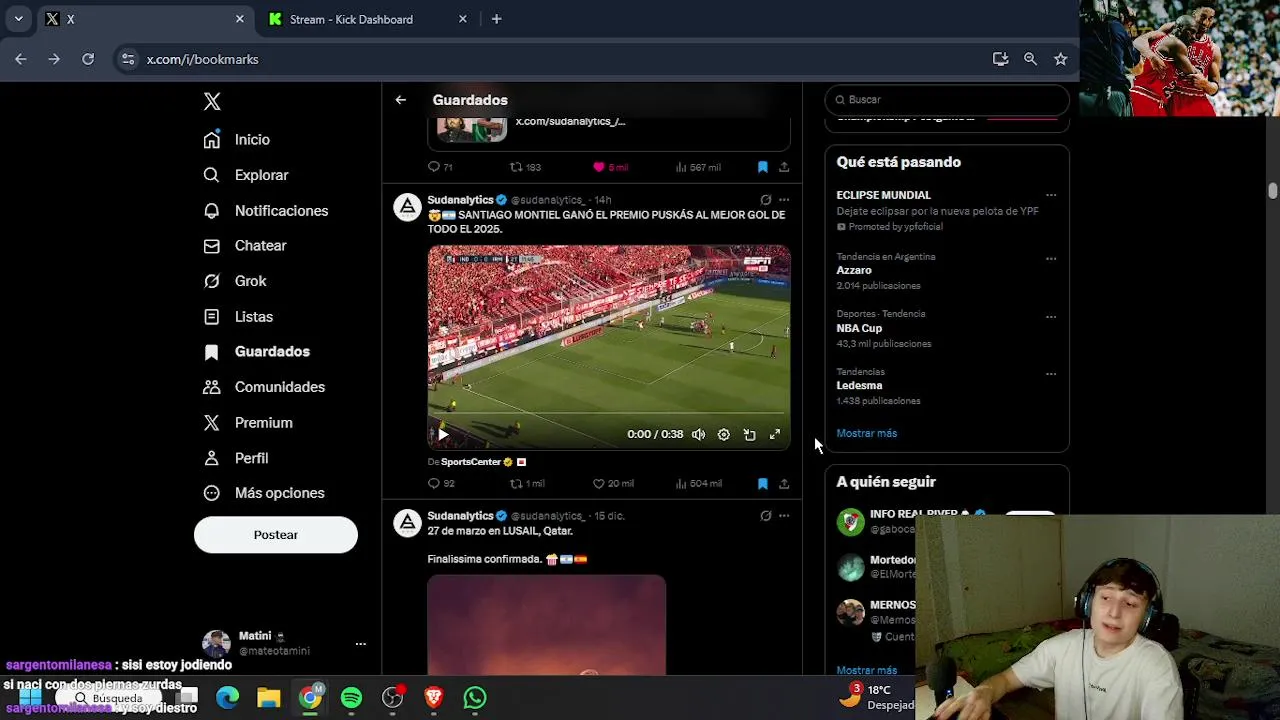Open Grok action on the 14h post
This screenshot has width=1280, height=720.
[x=766, y=200]
